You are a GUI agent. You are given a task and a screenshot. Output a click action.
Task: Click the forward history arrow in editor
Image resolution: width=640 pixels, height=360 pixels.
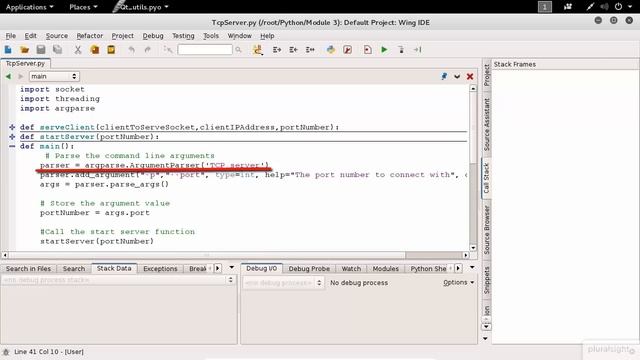pos(20,76)
